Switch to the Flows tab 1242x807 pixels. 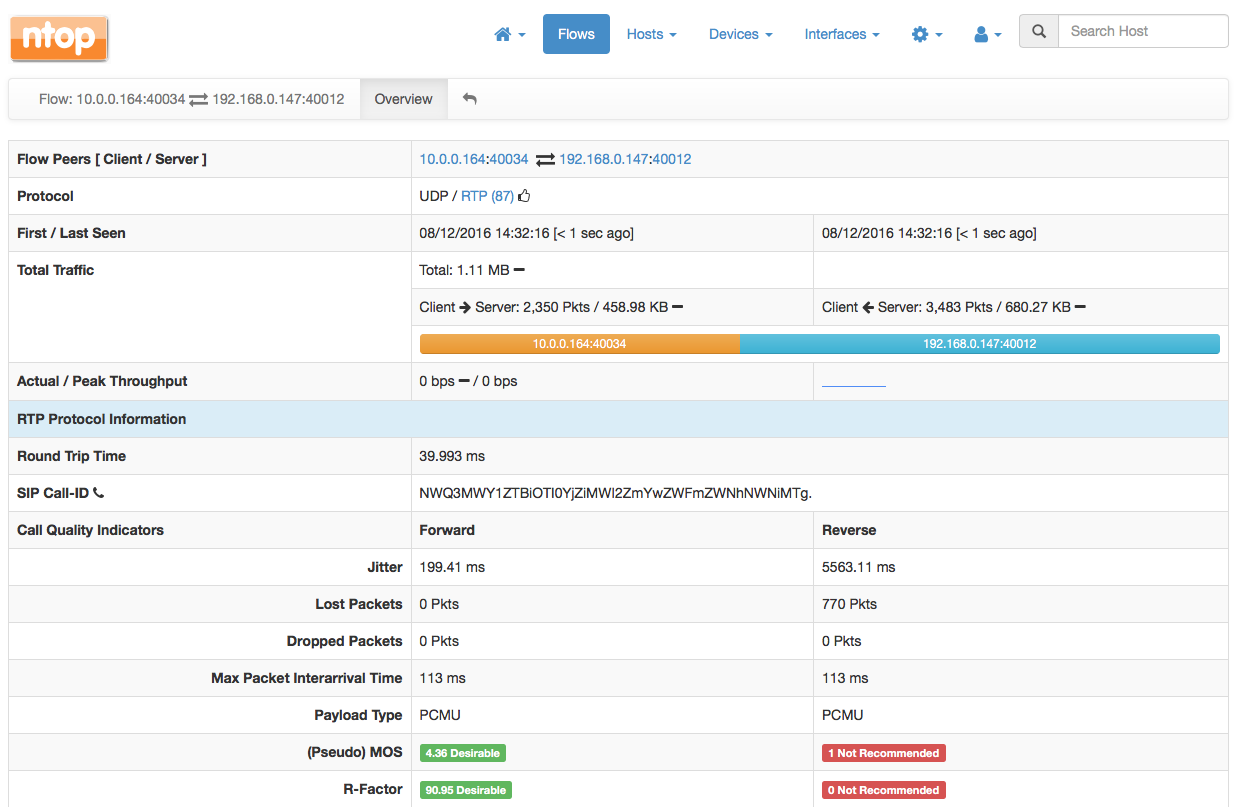576,34
